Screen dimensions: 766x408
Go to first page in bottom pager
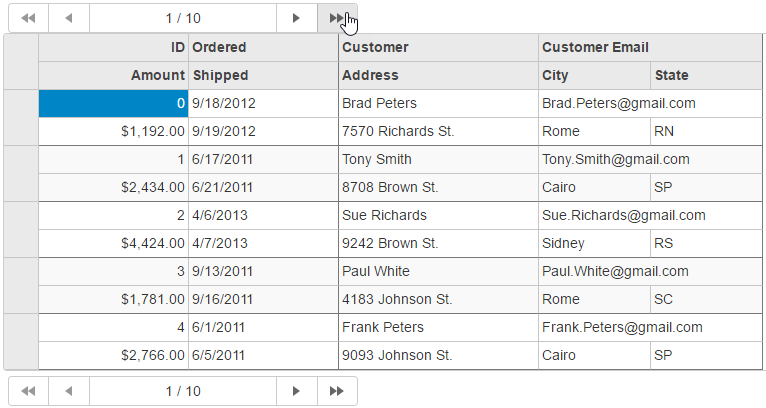[27, 391]
